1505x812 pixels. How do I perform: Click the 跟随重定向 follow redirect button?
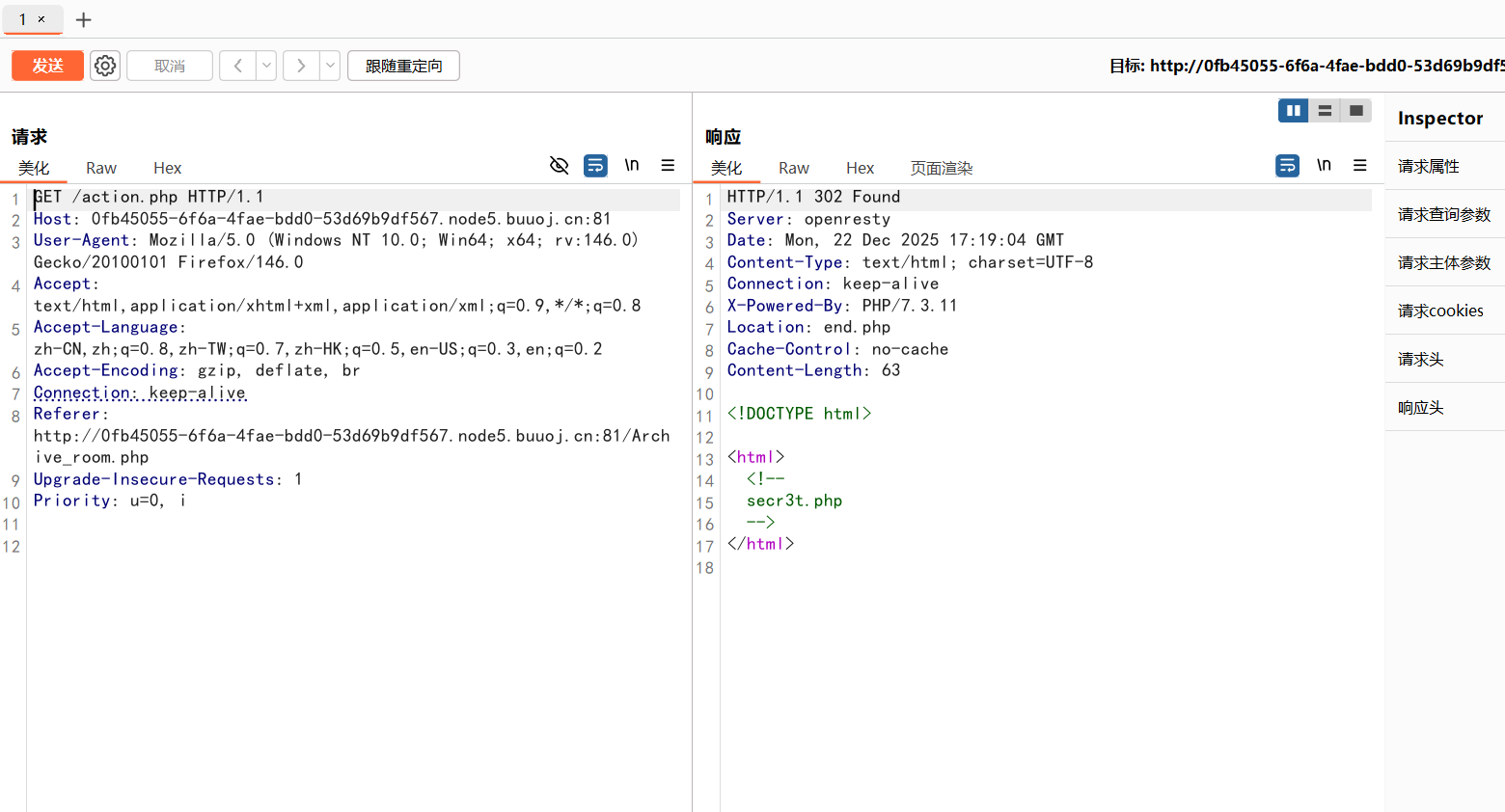tap(403, 66)
